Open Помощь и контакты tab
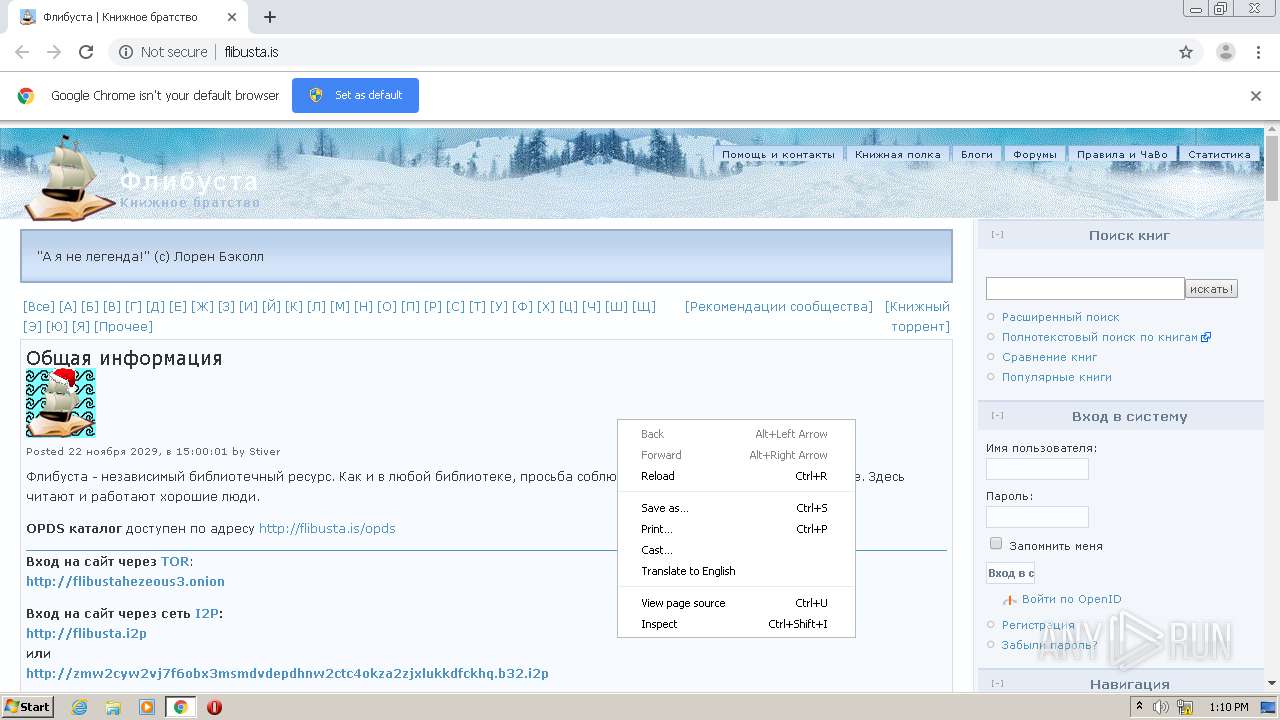This screenshot has height=720, width=1280. coord(778,155)
